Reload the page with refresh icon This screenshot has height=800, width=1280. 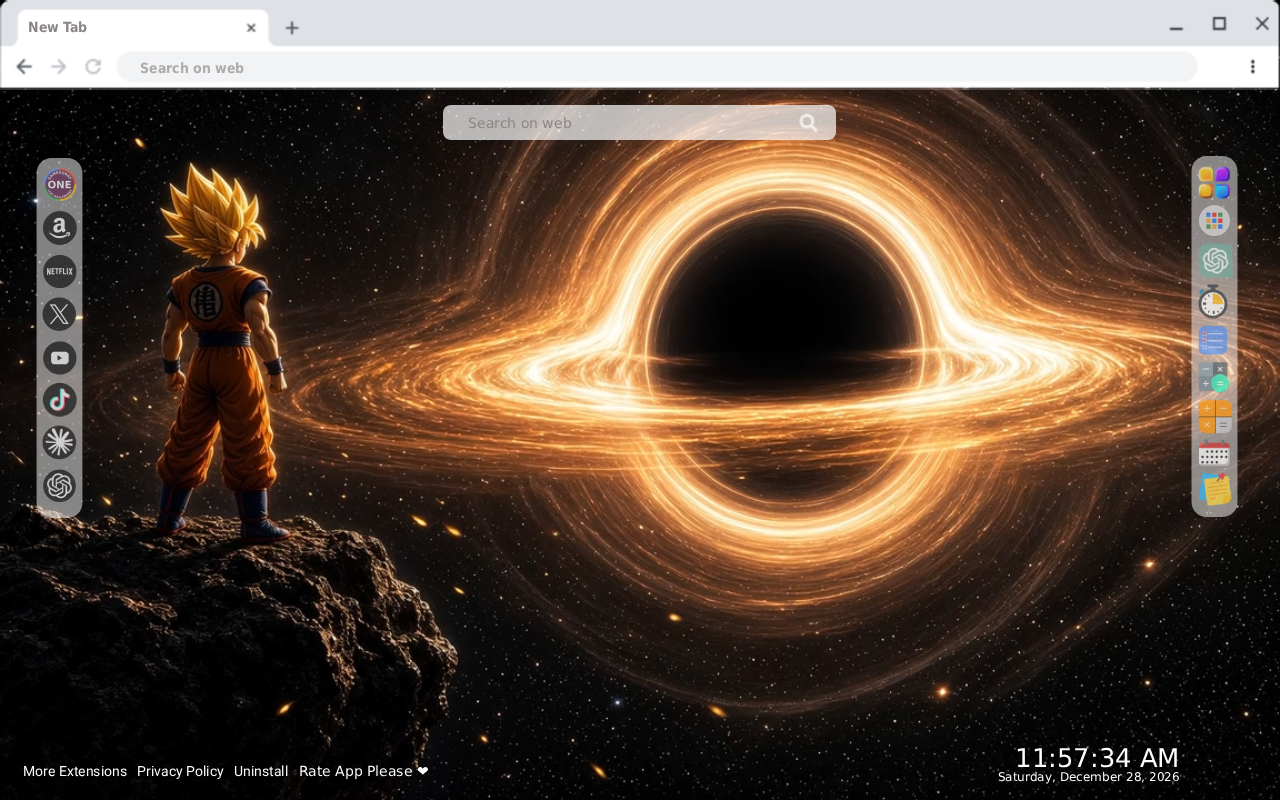tap(93, 67)
